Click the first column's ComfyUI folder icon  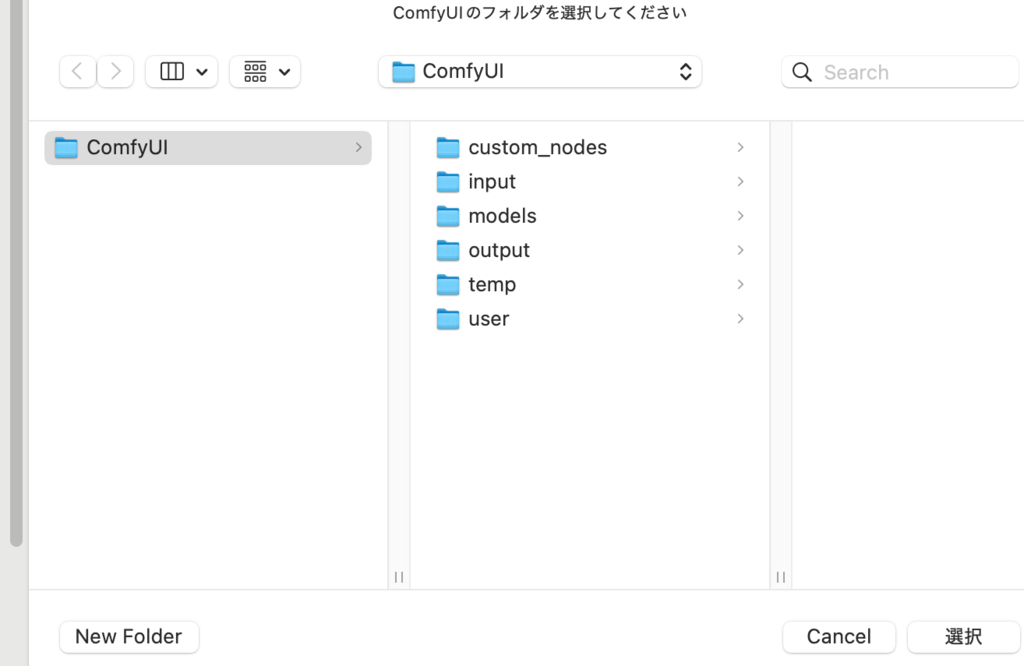click(x=66, y=148)
